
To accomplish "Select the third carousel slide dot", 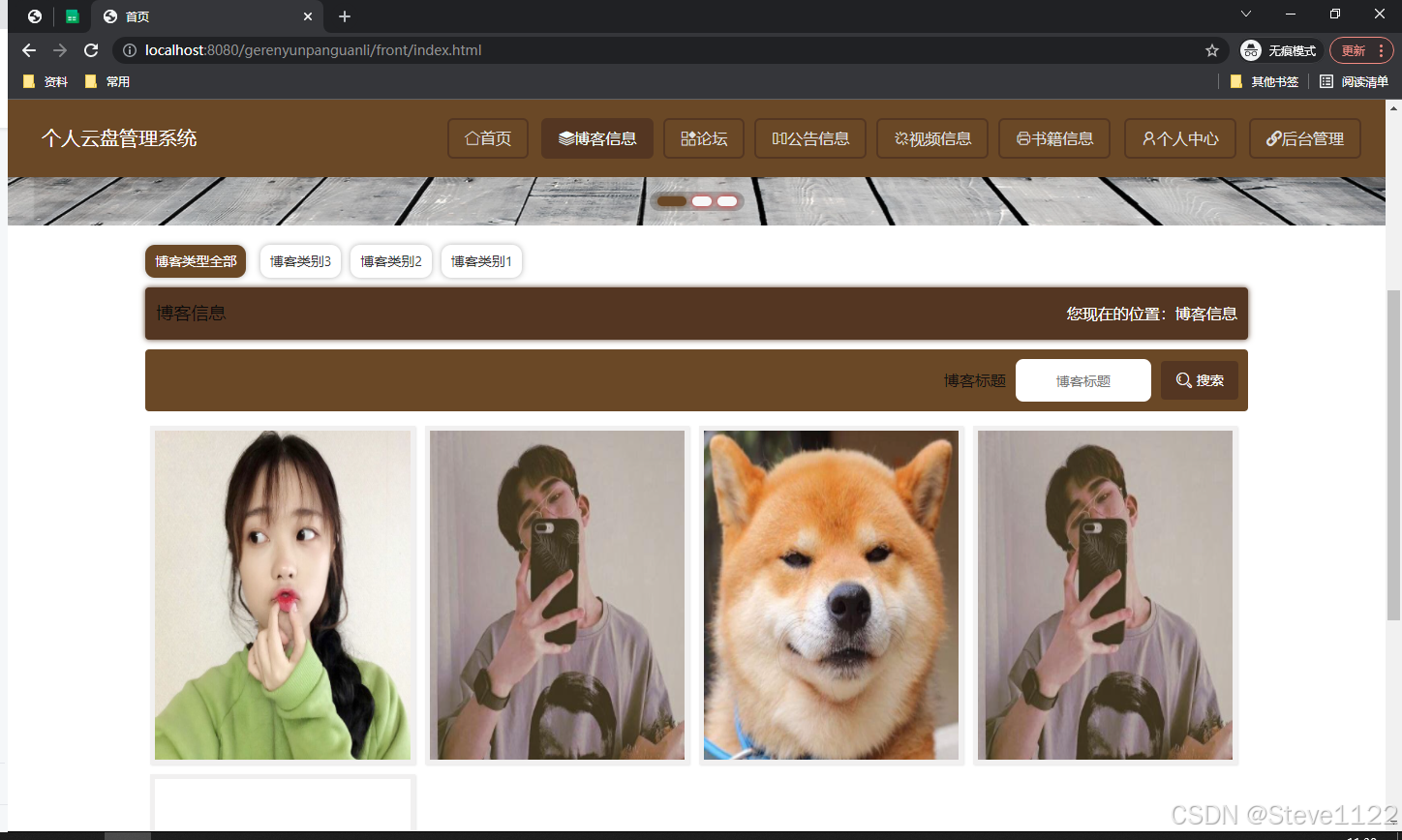I will coord(727,200).
